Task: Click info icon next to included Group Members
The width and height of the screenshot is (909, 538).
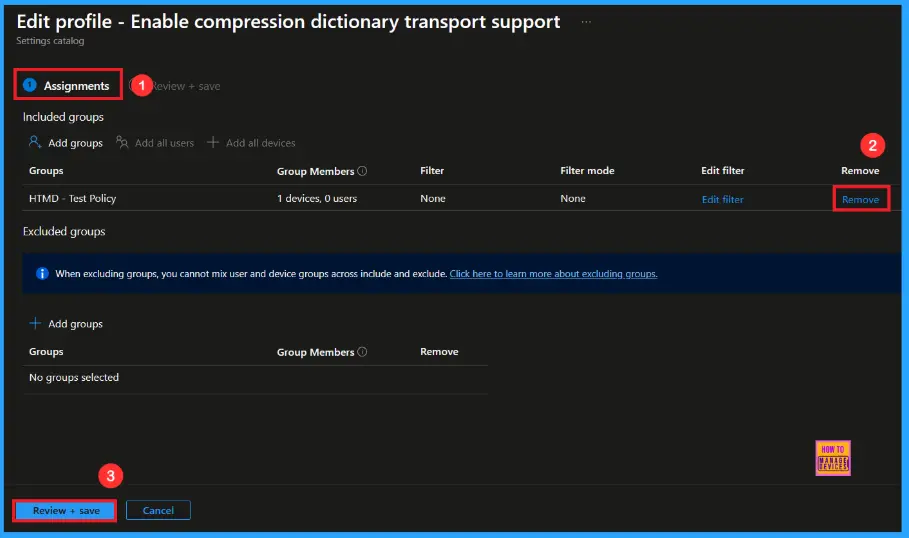Action: pyautogui.click(x=362, y=171)
